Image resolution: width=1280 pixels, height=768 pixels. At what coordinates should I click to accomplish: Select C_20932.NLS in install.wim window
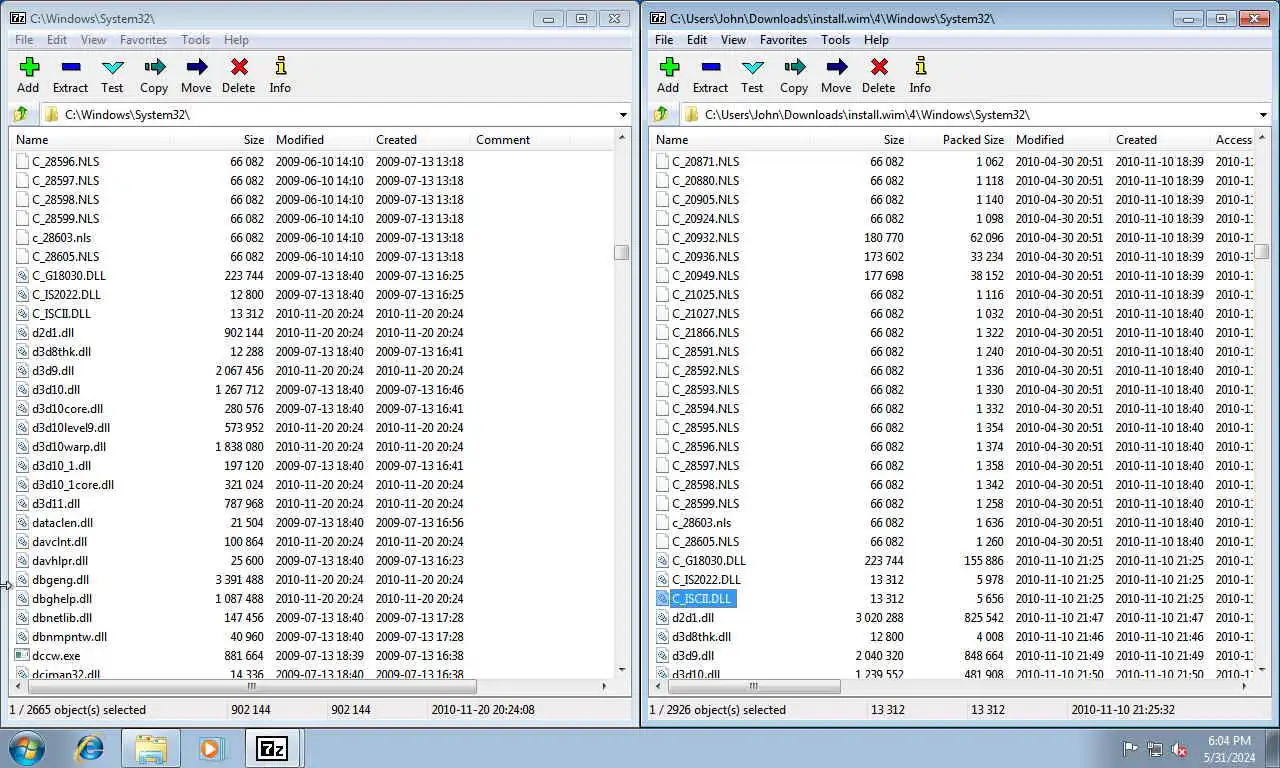pyautogui.click(x=705, y=237)
